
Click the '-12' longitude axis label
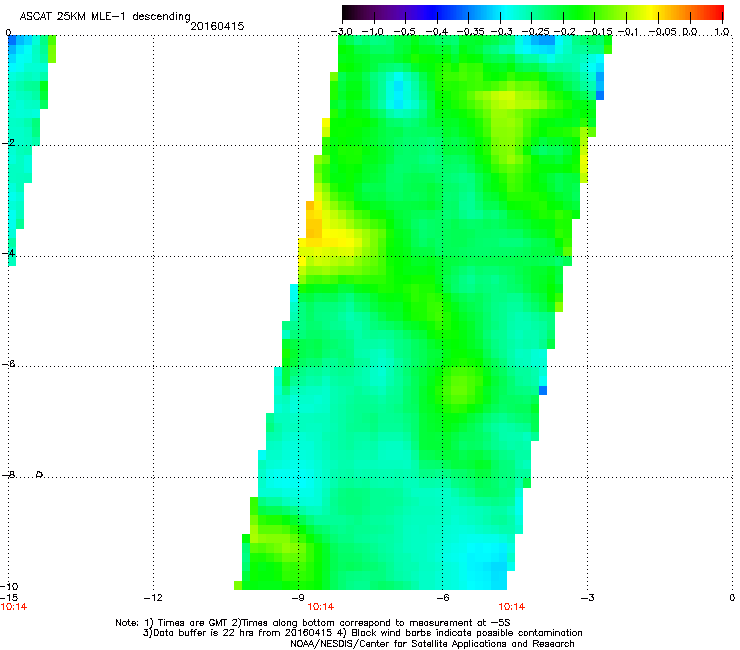[x=153, y=598]
